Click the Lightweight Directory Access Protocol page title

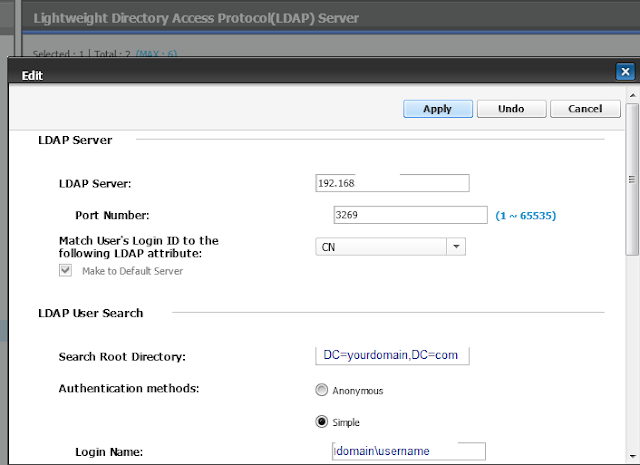tap(196, 18)
